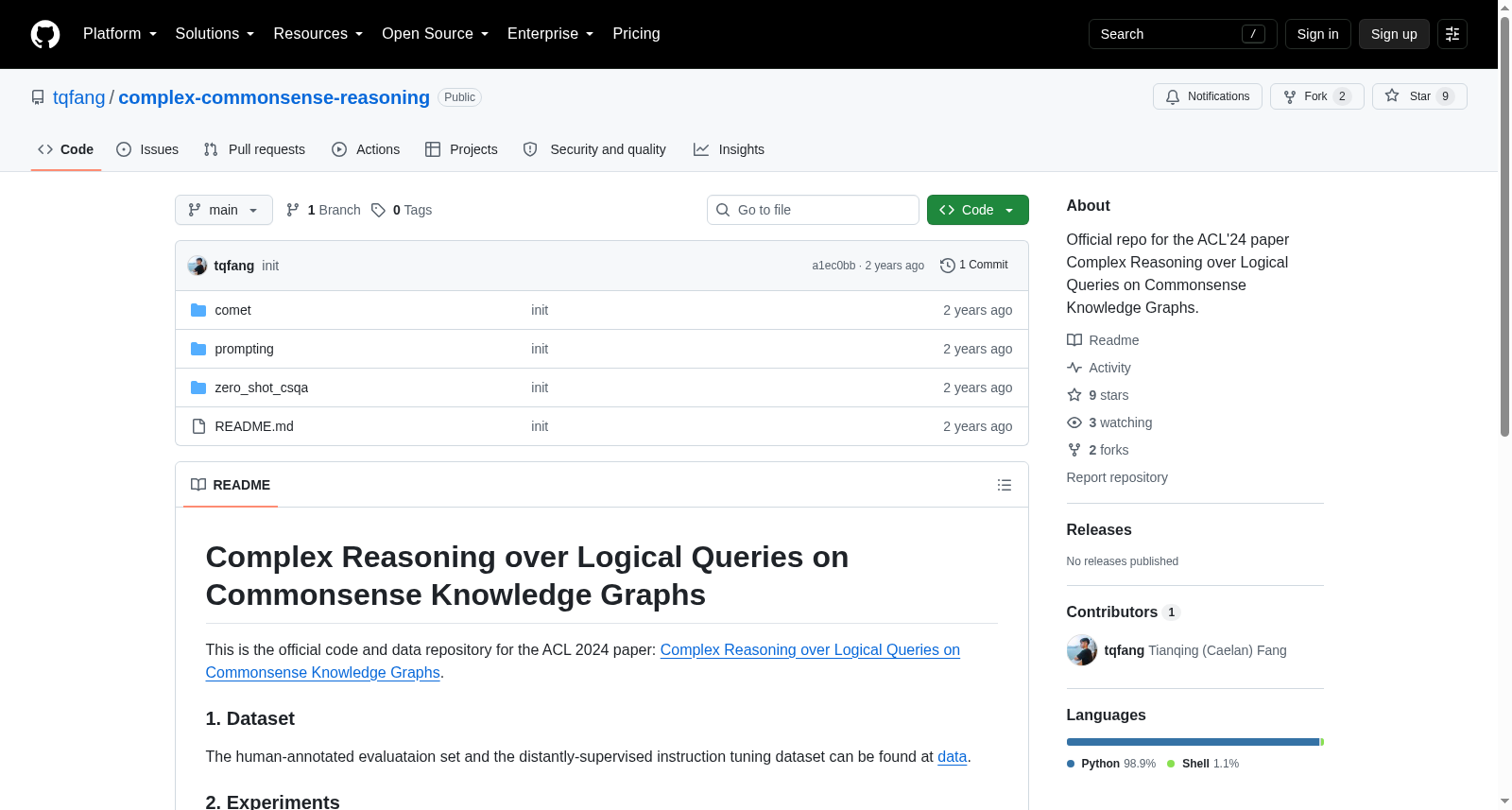This screenshot has height=810, width=1512.
Task: Expand the Resources menu
Action: (x=318, y=34)
